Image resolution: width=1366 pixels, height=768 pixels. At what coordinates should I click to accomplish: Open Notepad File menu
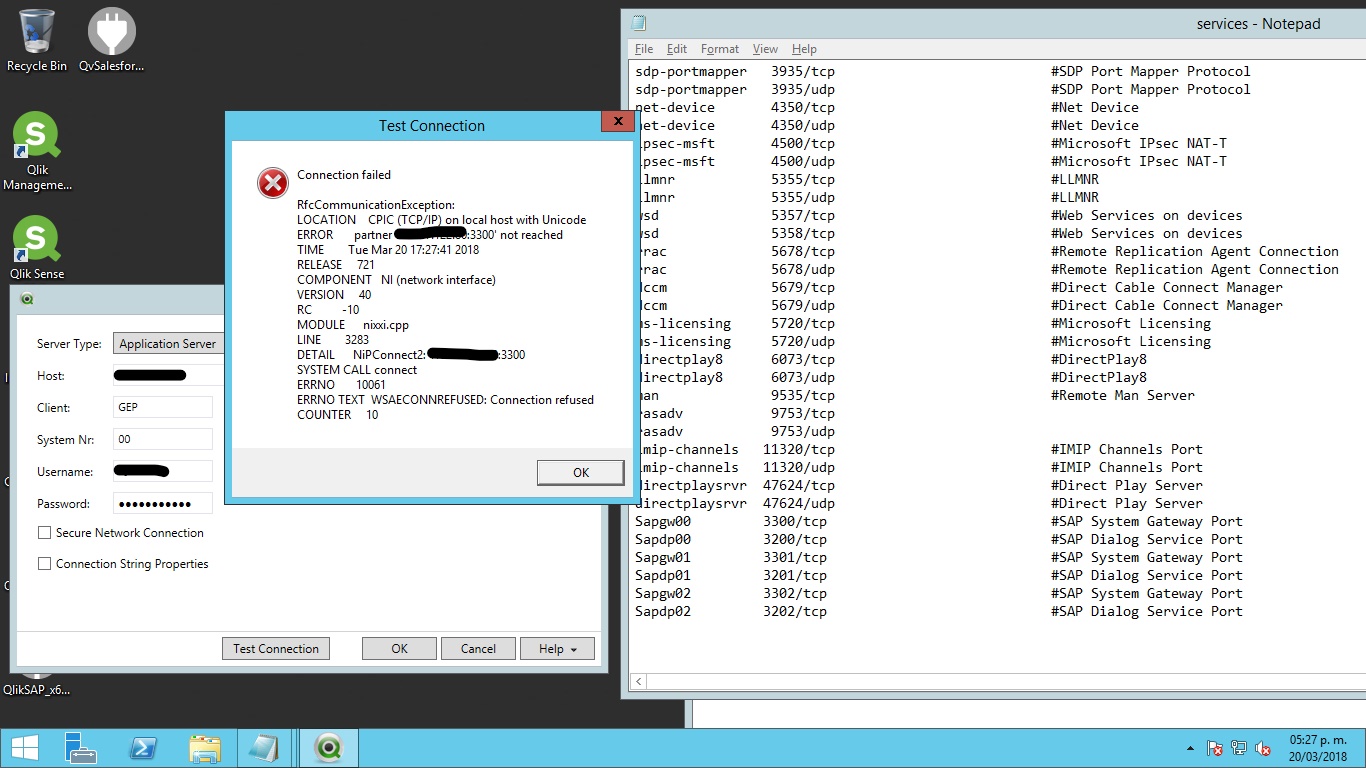(x=644, y=49)
